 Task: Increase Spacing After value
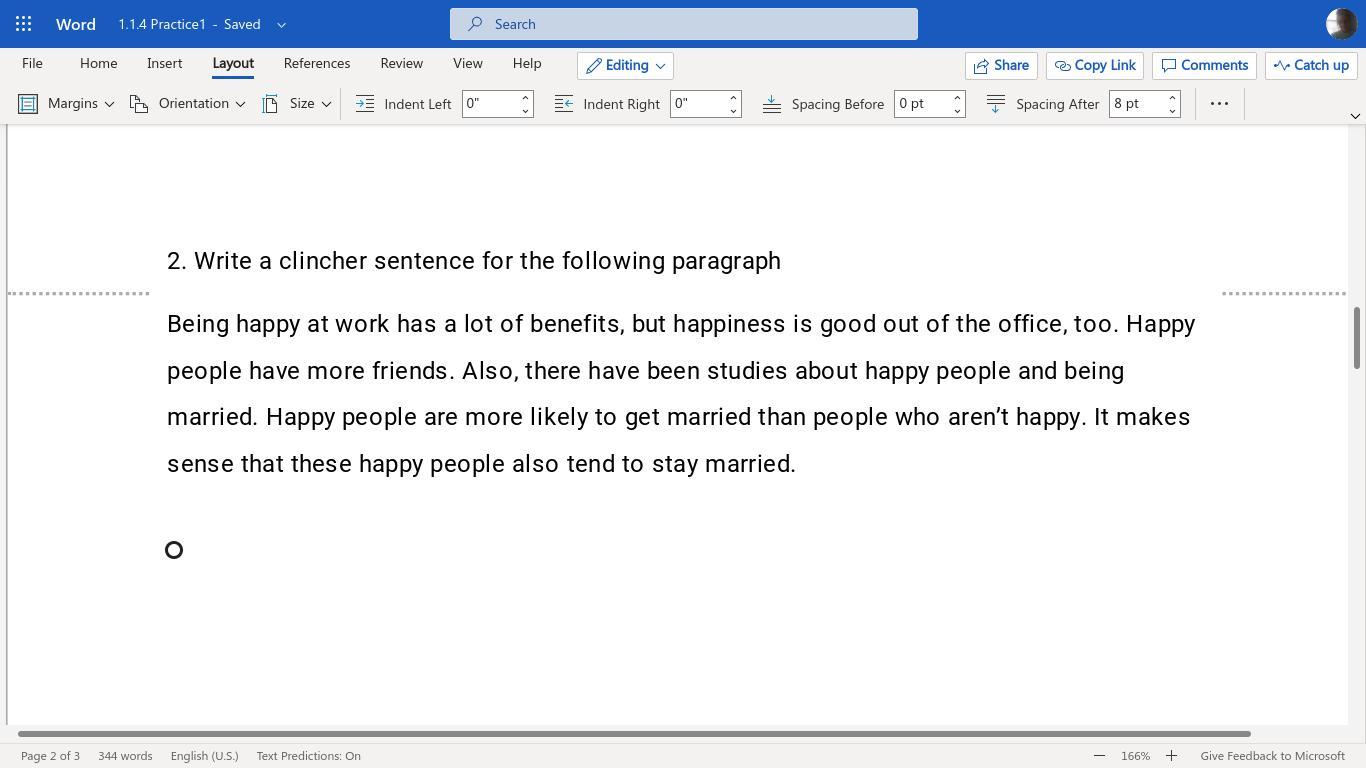tap(1172, 97)
